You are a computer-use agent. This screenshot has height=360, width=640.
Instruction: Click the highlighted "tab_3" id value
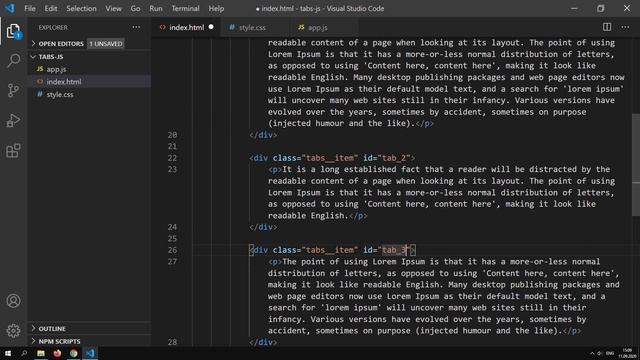pos(394,250)
